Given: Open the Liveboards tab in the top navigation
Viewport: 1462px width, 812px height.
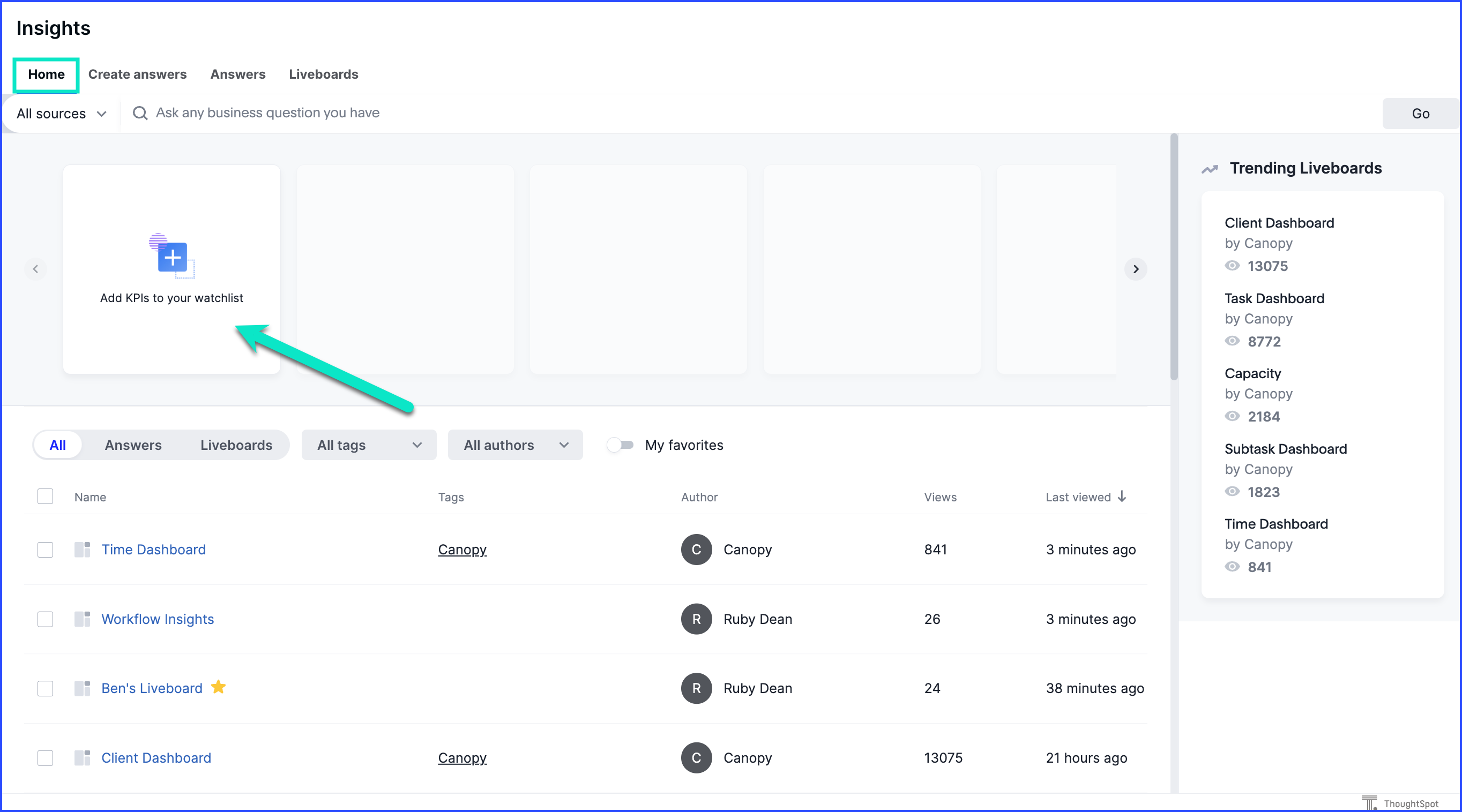Looking at the screenshot, I should click(x=324, y=74).
